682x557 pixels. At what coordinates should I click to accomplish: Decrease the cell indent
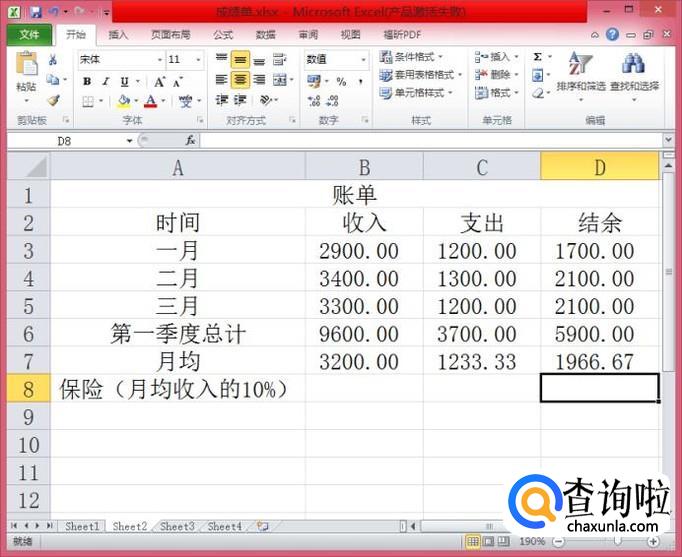[221, 100]
